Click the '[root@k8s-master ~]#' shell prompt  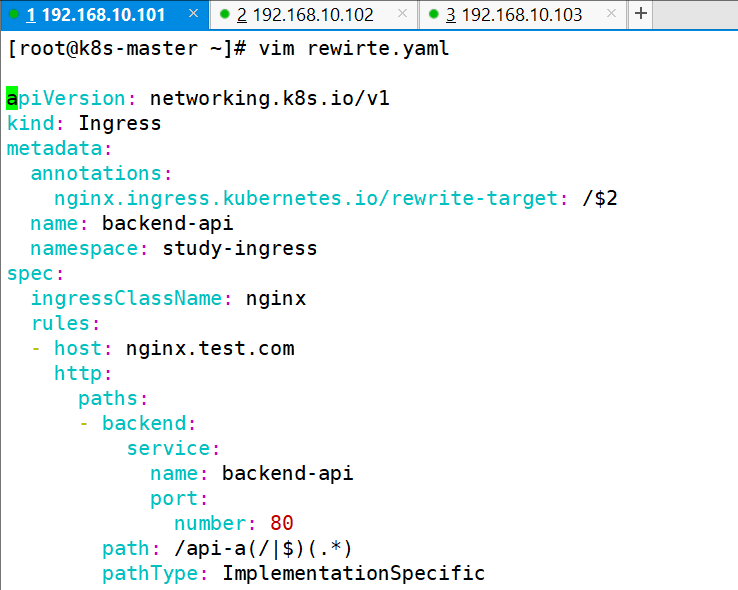tap(127, 48)
